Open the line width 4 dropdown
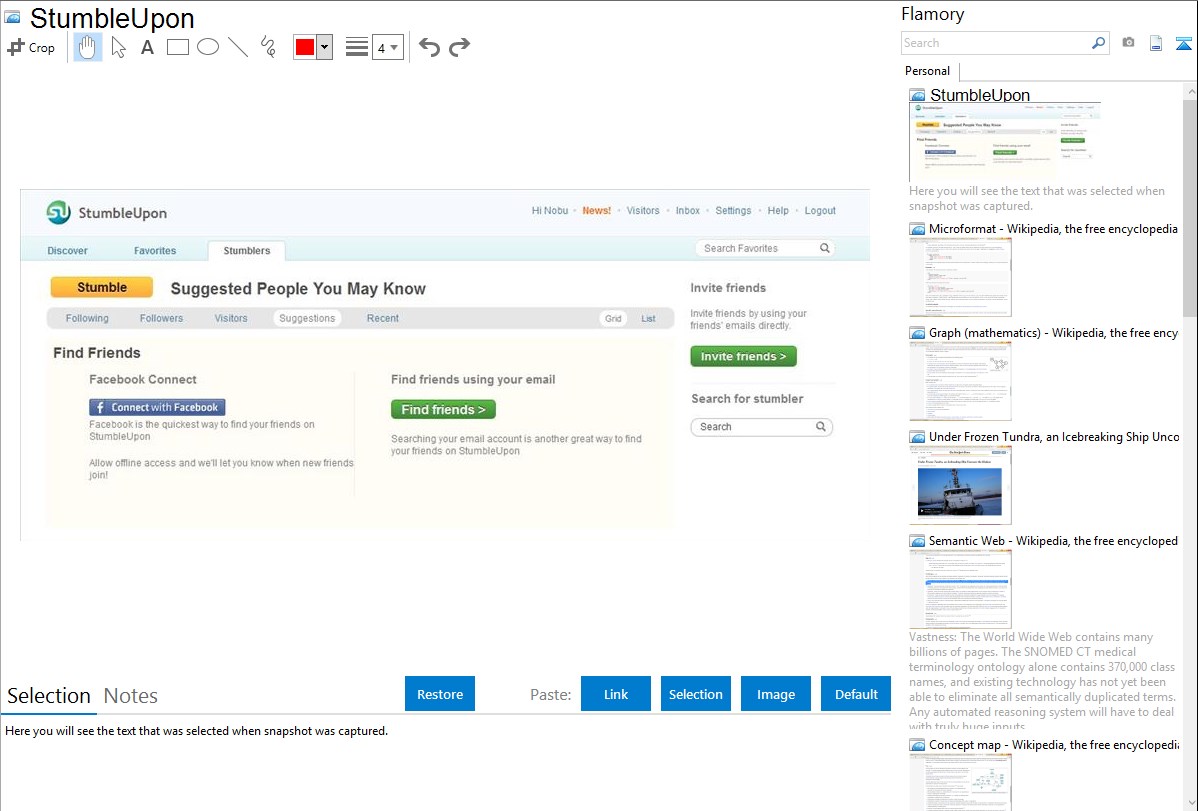Image resolution: width=1198 pixels, height=811 pixels. click(x=388, y=47)
